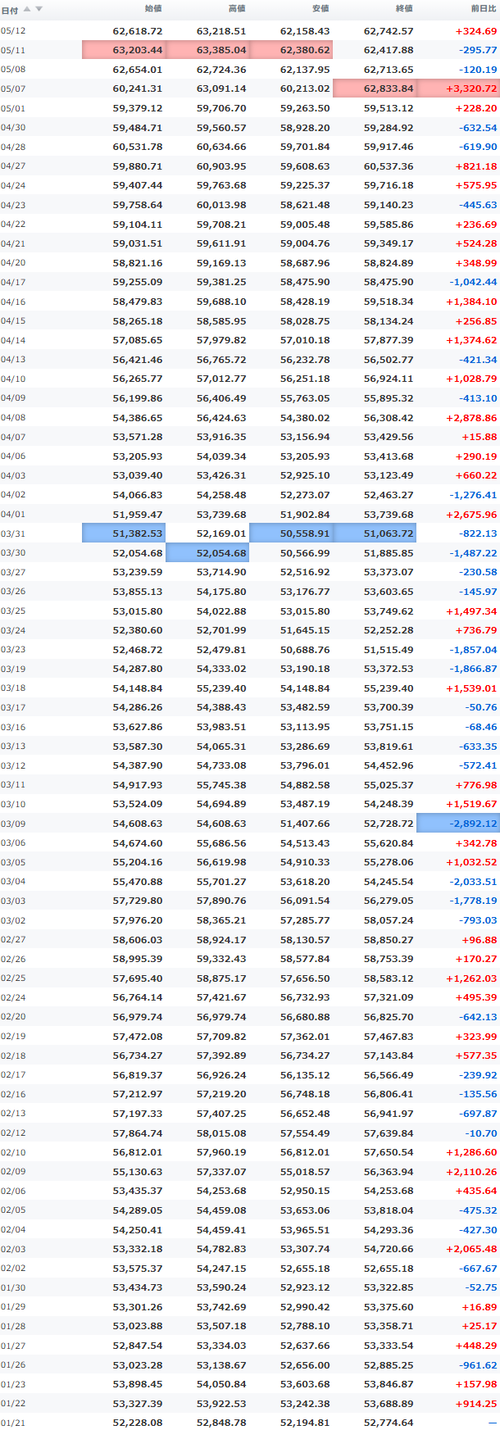Select the closing value 53,333.54

pos(389,1344)
